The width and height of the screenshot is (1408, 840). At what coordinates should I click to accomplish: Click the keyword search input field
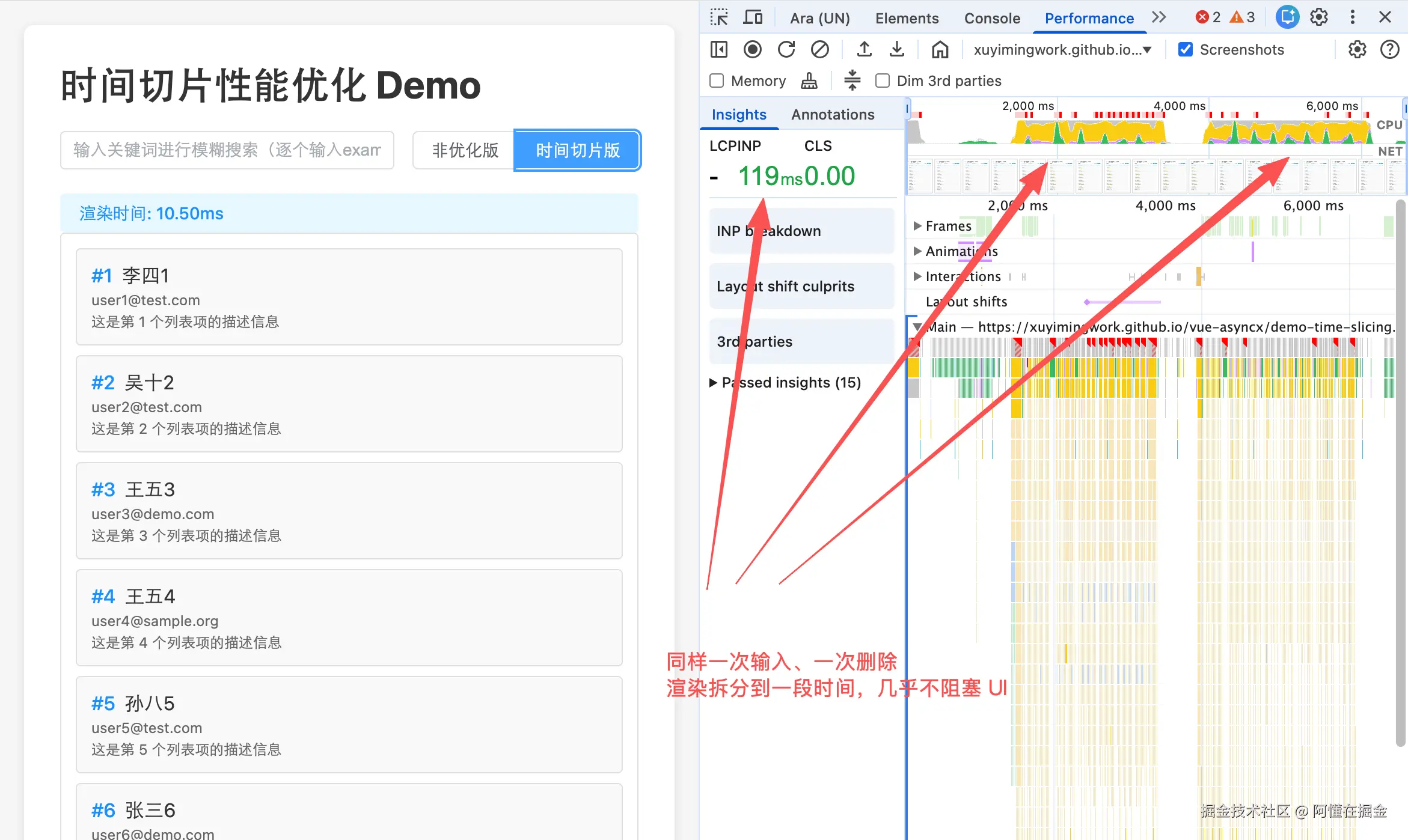227,150
